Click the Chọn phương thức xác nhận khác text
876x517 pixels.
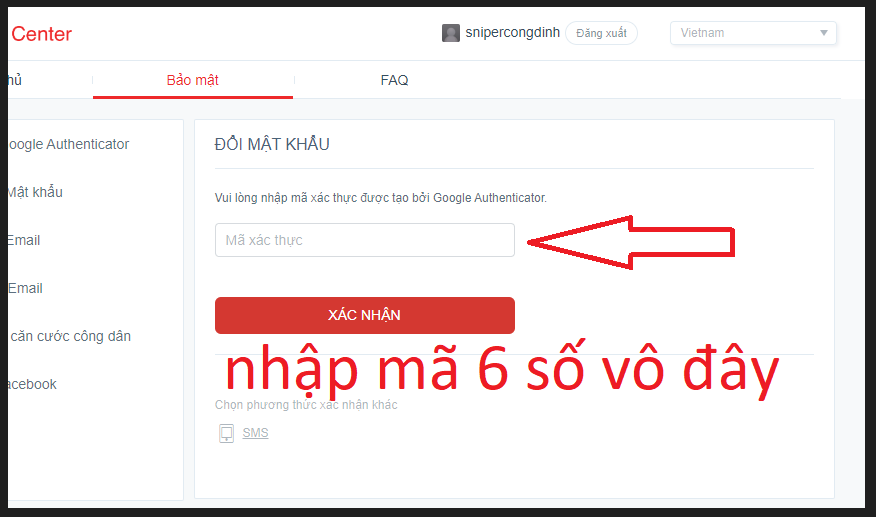(306, 405)
